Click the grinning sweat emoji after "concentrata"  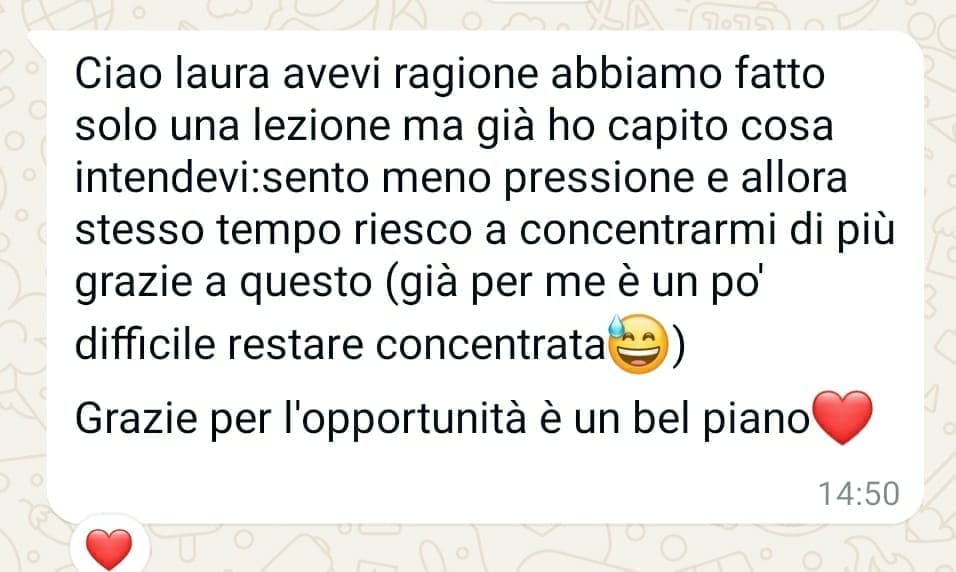point(638,345)
